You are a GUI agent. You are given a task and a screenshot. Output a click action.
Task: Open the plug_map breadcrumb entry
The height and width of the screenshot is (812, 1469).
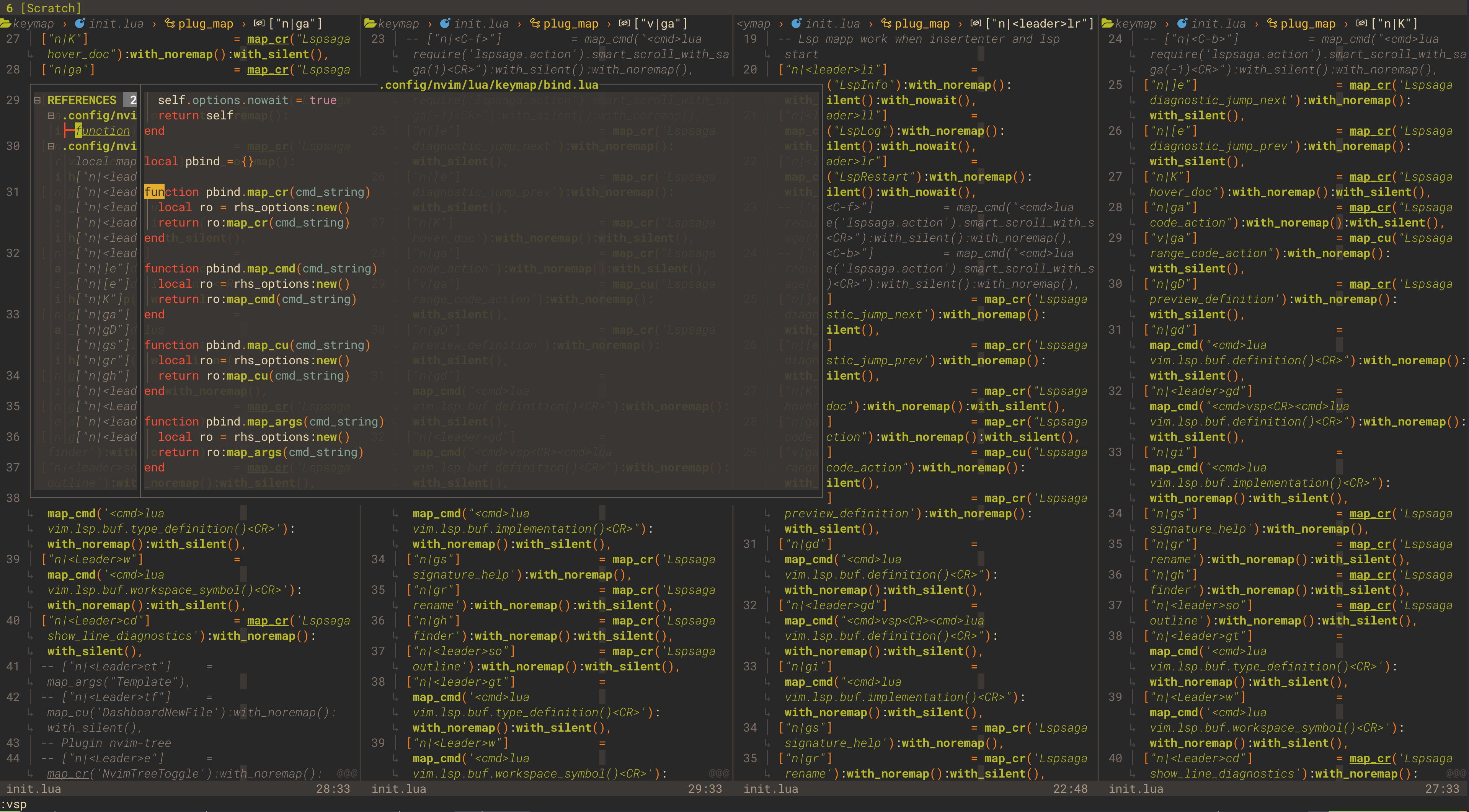(x=205, y=23)
